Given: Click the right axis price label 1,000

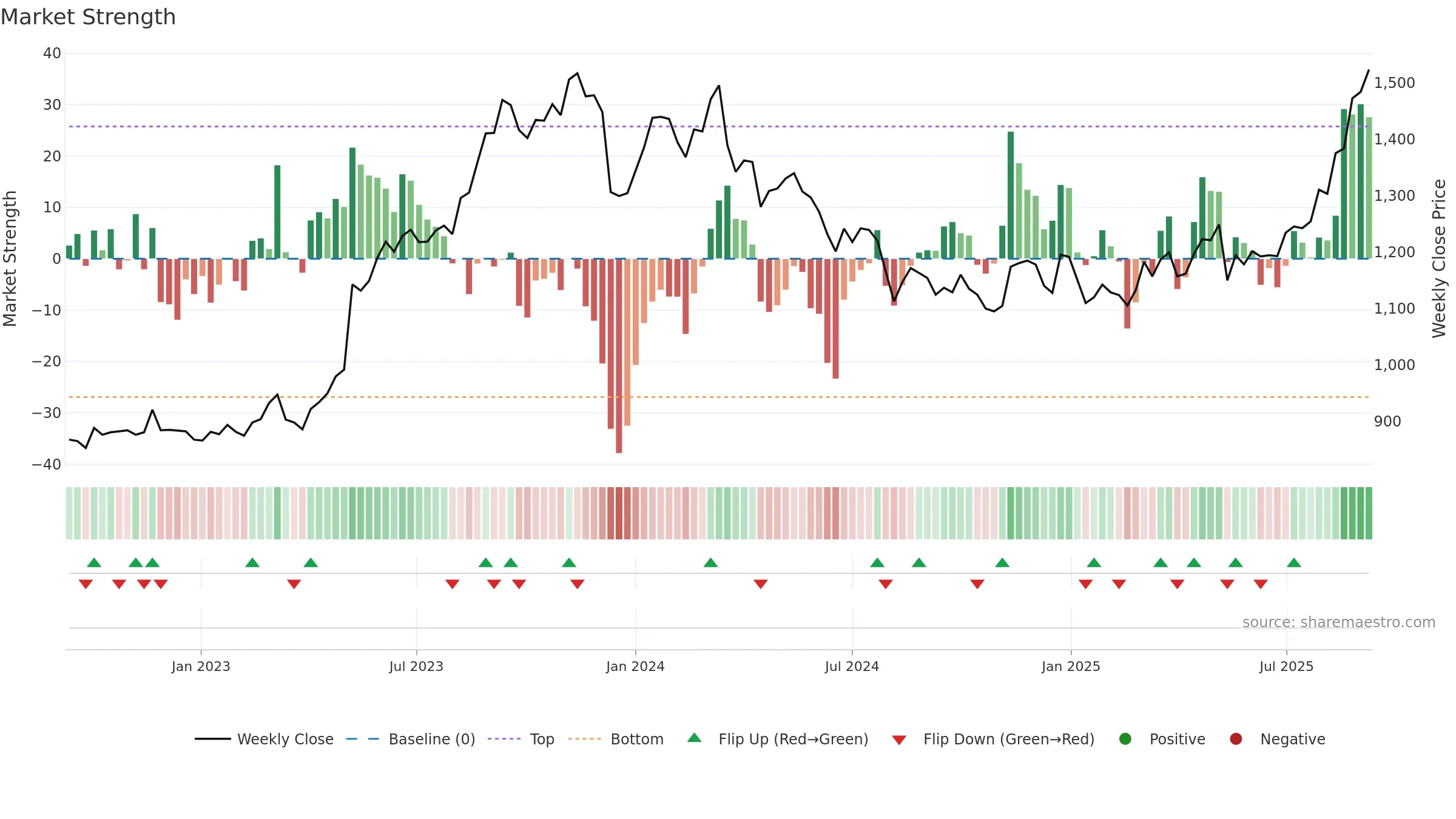Looking at the screenshot, I should 1395,365.
